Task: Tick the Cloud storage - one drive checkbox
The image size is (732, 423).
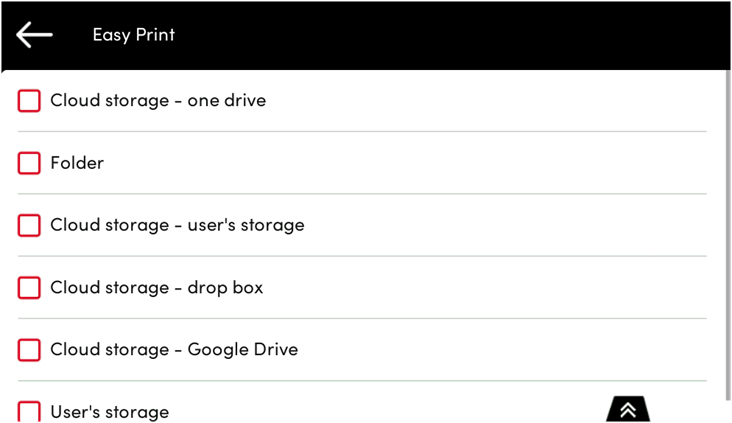Action: coord(30,101)
